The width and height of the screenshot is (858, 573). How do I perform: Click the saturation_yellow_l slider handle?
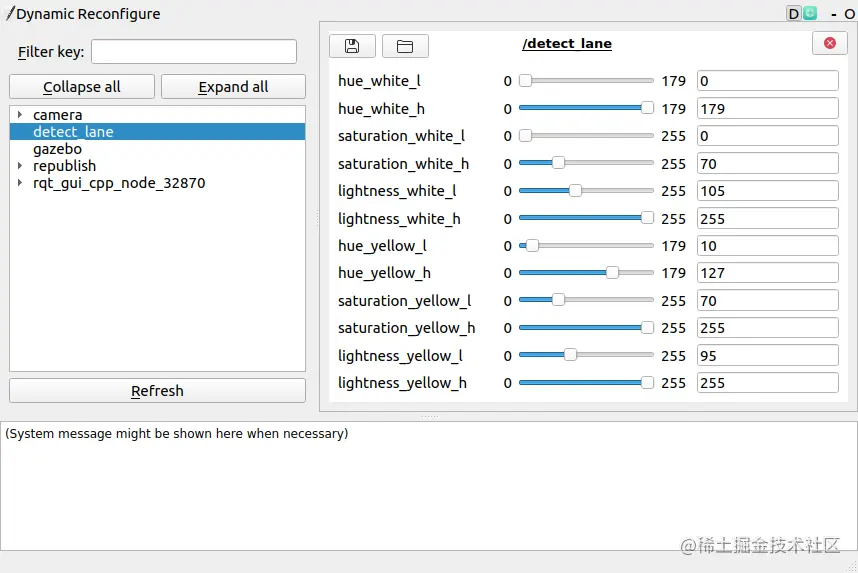[x=558, y=300]
